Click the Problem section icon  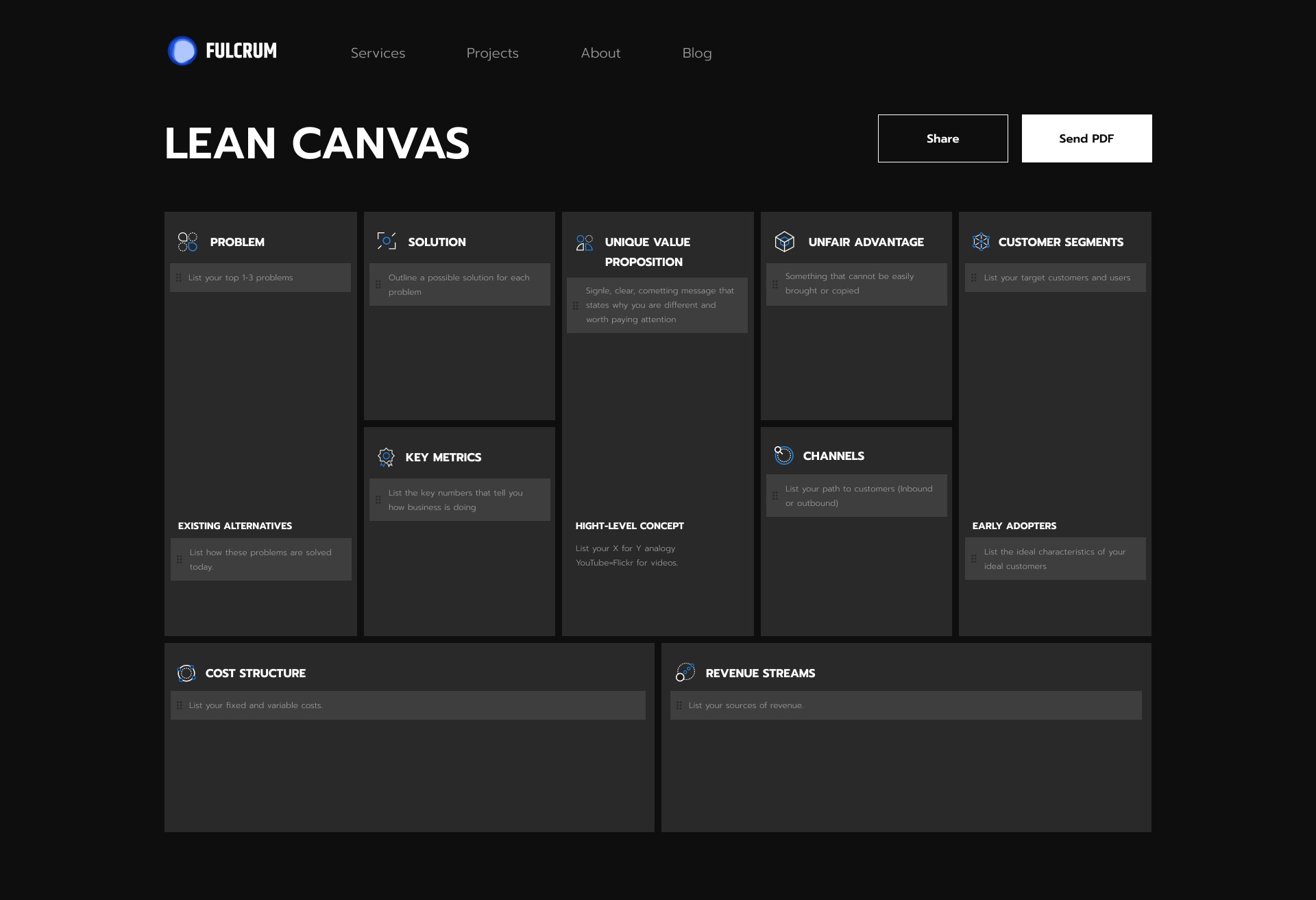(x=187, y=241)
